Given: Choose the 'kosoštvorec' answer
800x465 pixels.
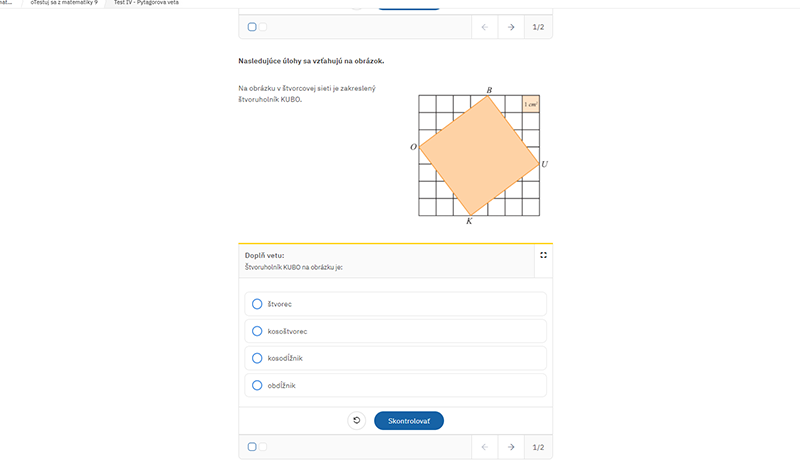Looking at the screenshot, I should (x=395, y=331).
